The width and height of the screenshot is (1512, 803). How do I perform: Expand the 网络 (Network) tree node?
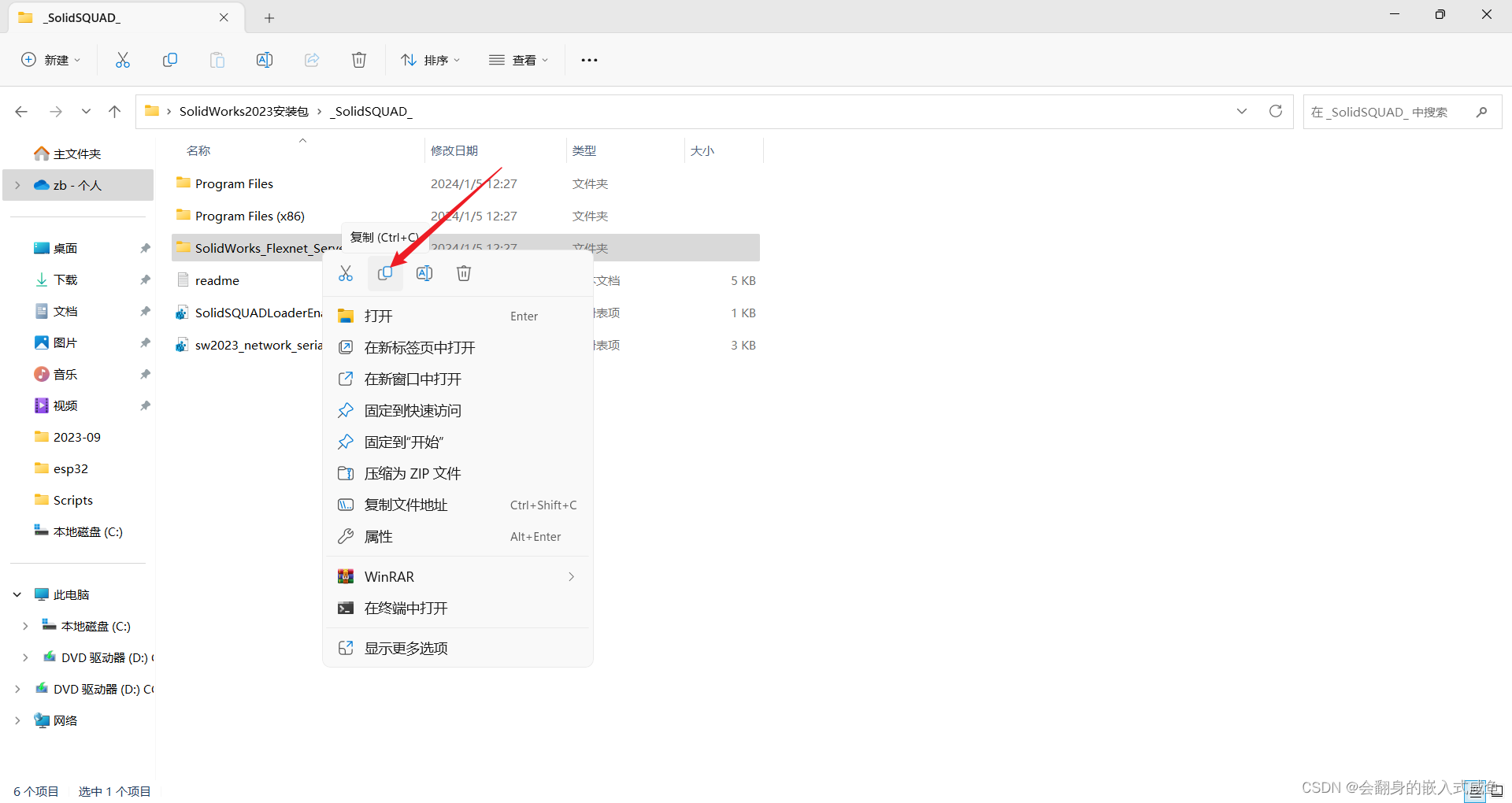(x=17, y=720)
